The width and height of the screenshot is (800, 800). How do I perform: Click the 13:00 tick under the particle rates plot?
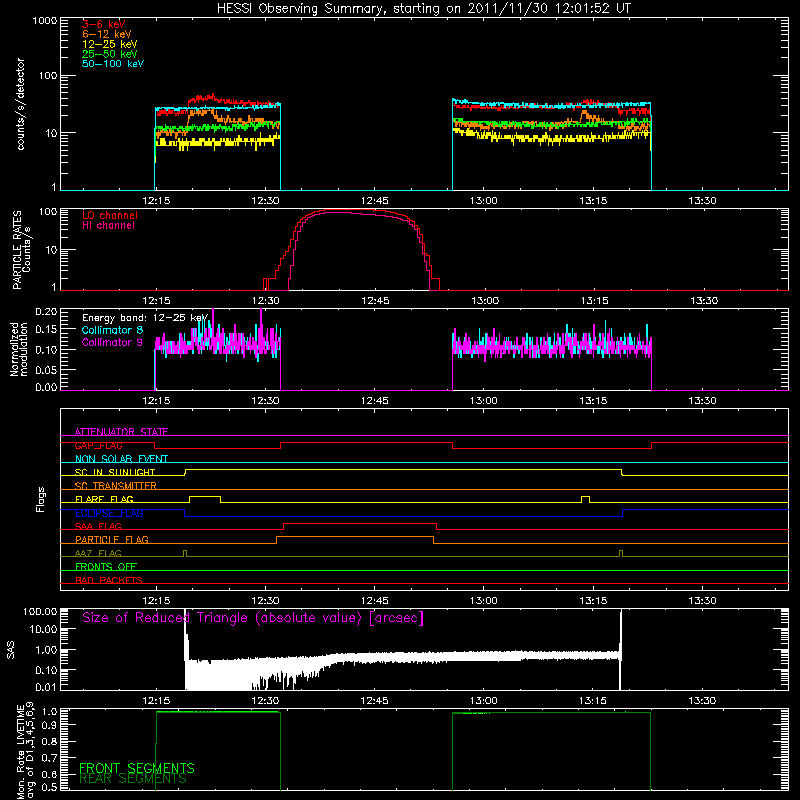(485, 301)
